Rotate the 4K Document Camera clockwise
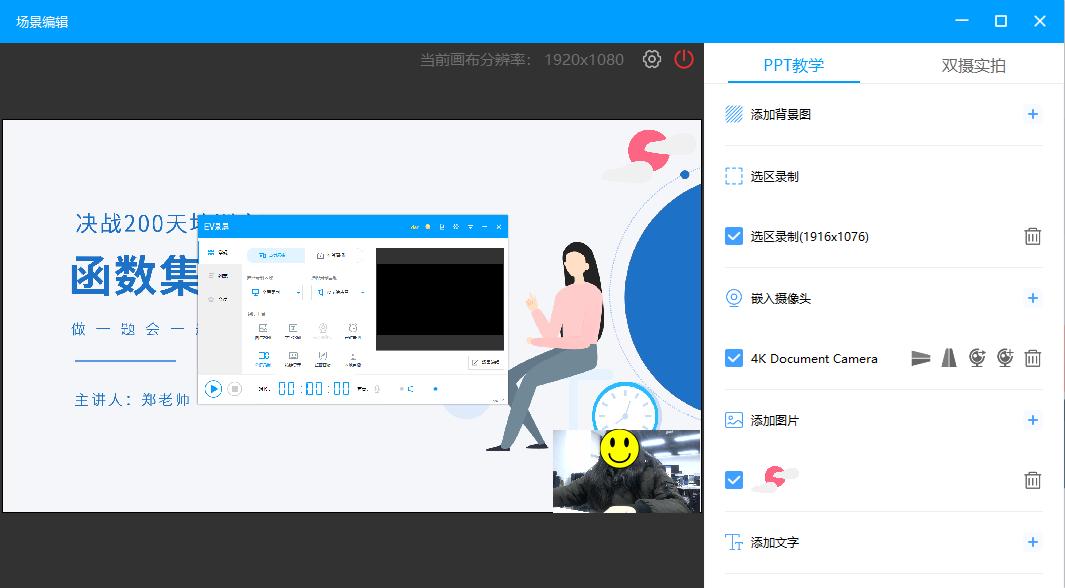This screenshot has width=1065, height=588. 976,357
